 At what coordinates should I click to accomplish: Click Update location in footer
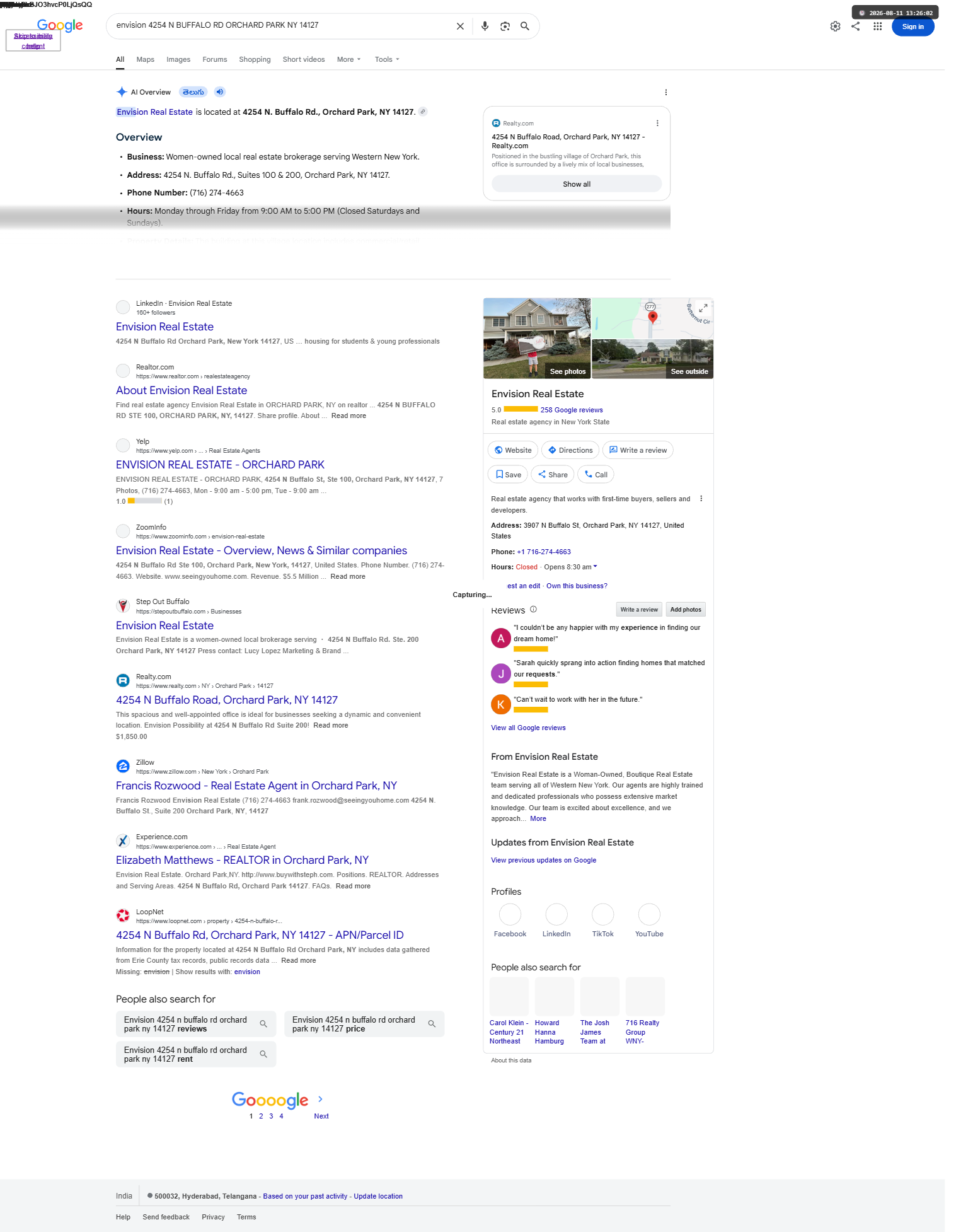point(378,1196)
